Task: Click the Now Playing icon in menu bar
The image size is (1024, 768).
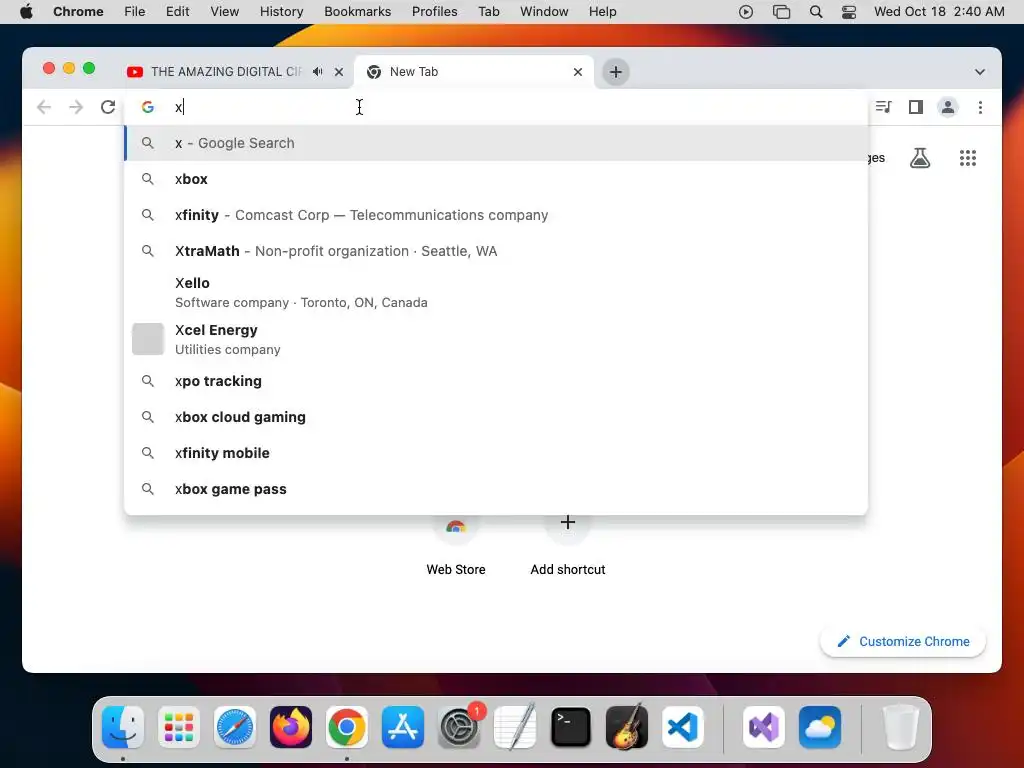Action: [x=746, y=12]
